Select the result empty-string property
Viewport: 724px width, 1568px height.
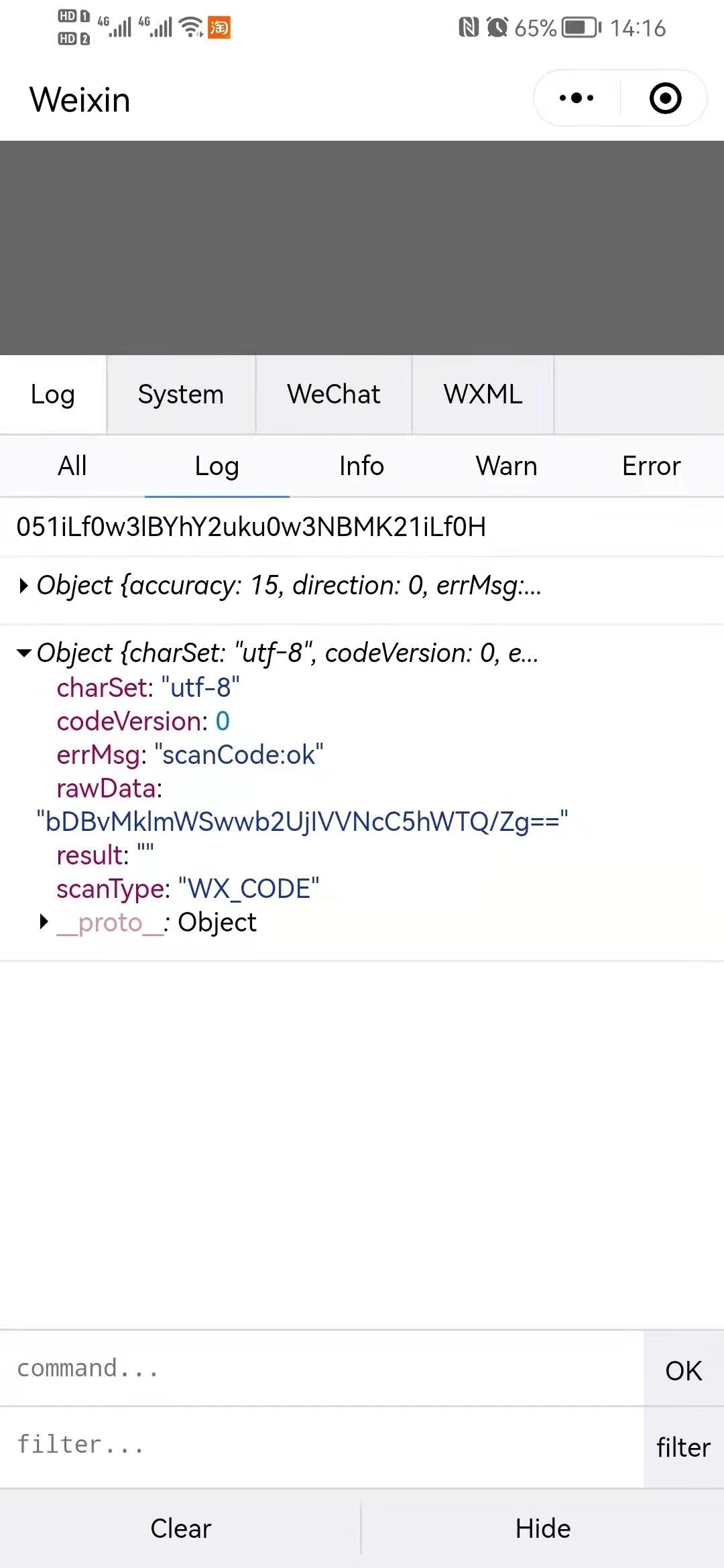click(105, 856)
